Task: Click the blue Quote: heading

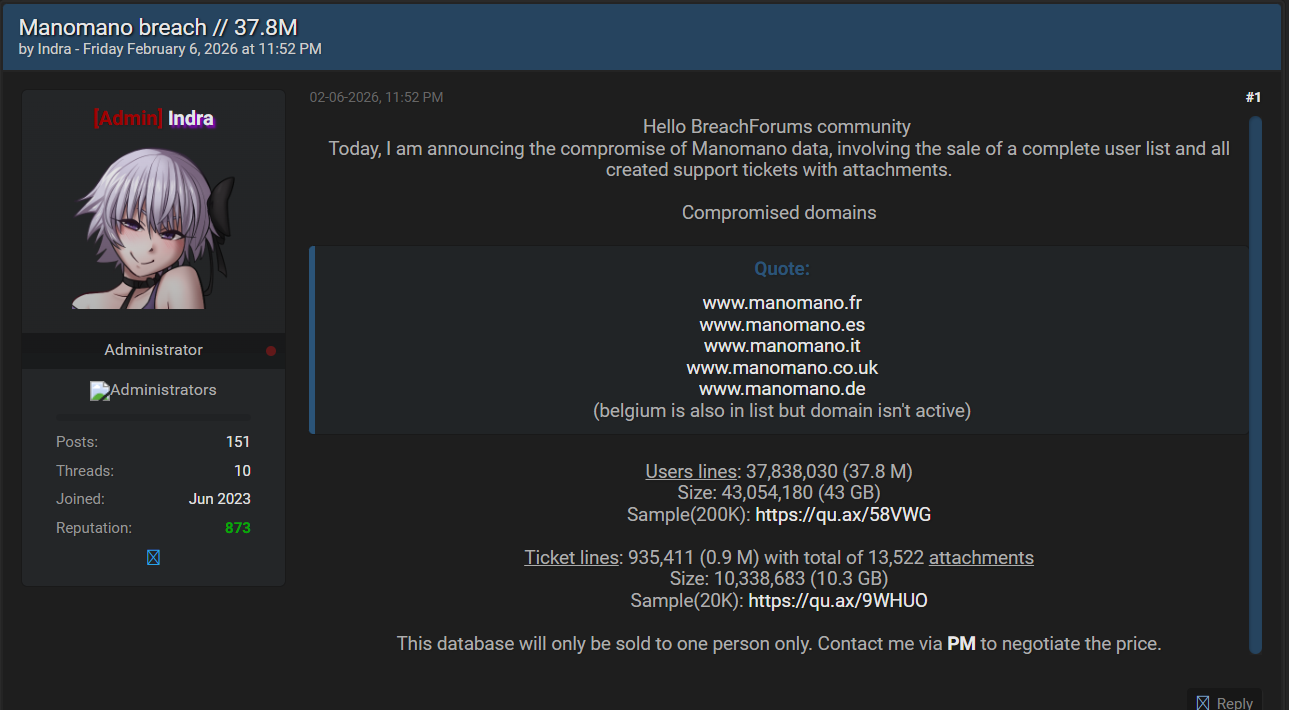Action: click(782, 269)
